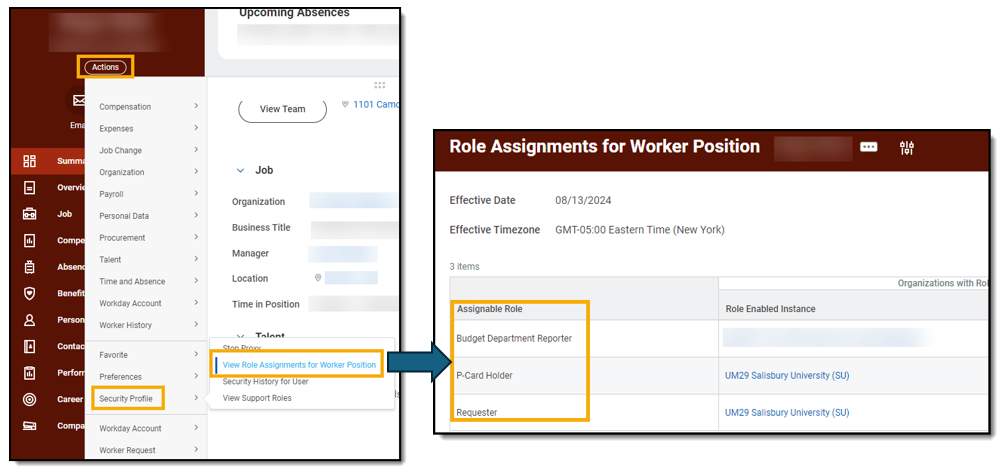1005x473 pixels.
Task: Select Security History for User
Action: coord(265,381)
